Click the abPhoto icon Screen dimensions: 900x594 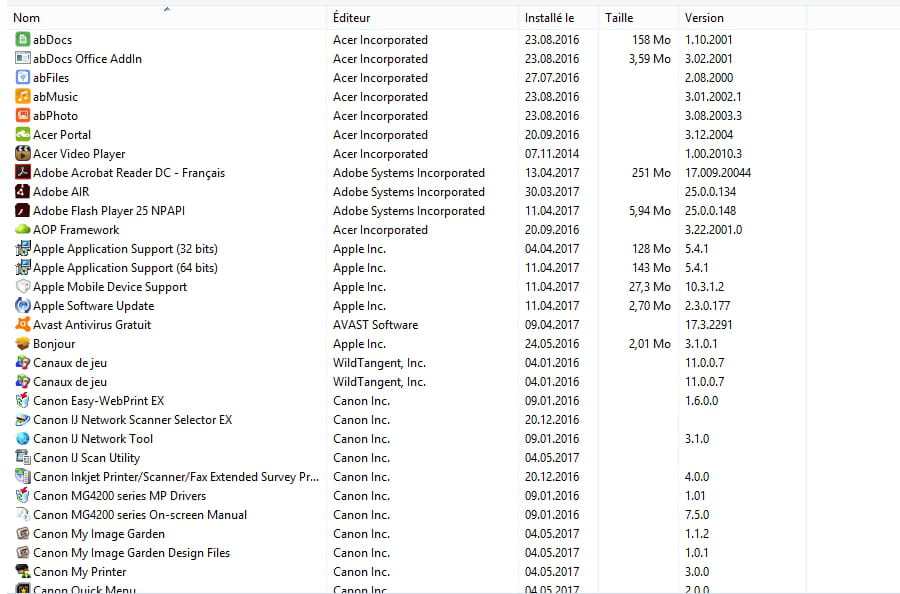tap(22, 115)
